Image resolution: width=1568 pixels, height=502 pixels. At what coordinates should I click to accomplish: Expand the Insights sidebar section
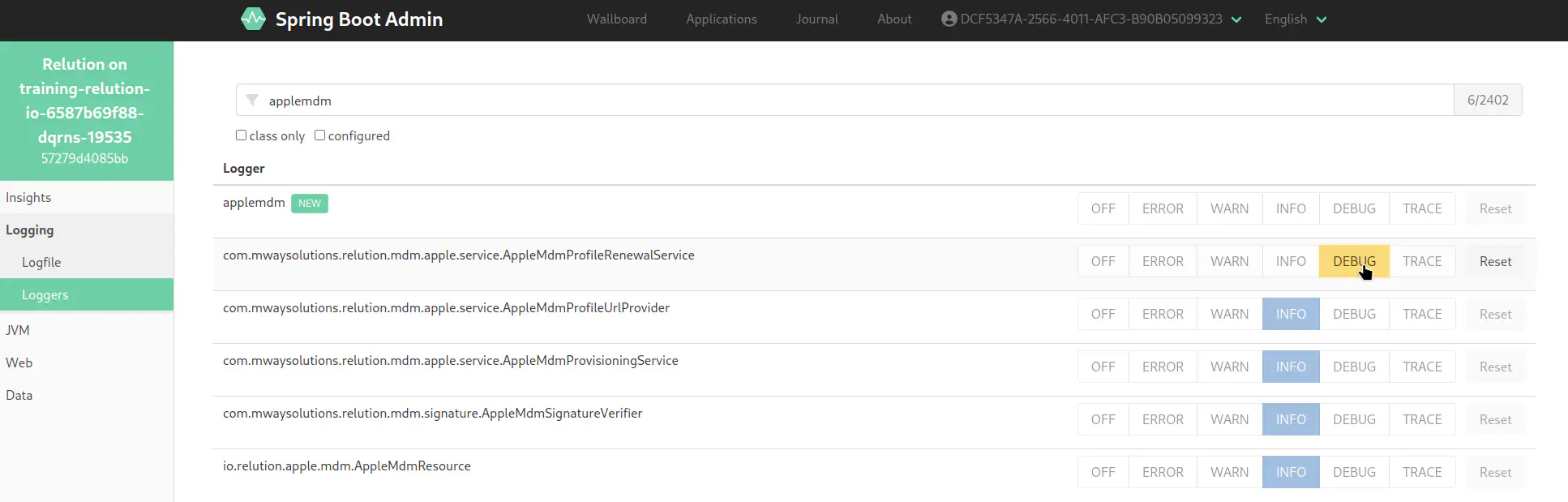28,197
